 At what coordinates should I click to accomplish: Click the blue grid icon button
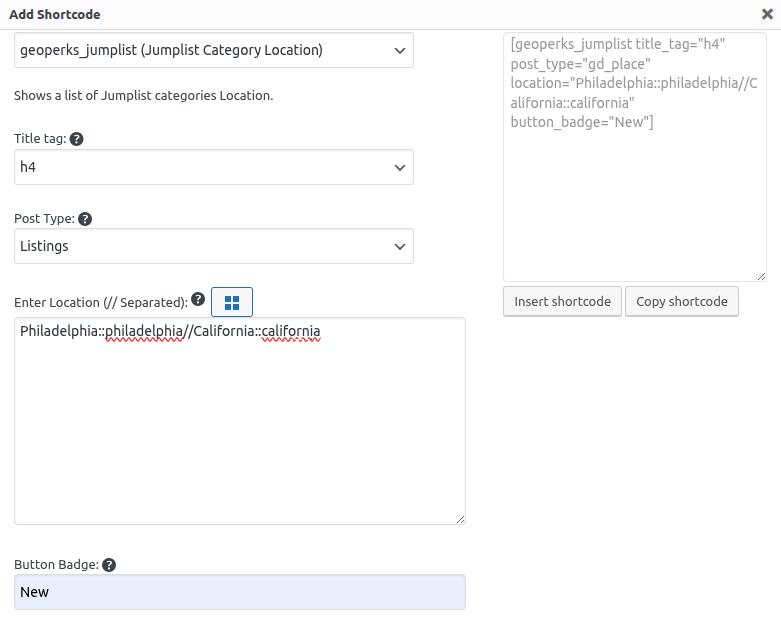(232, 302)
